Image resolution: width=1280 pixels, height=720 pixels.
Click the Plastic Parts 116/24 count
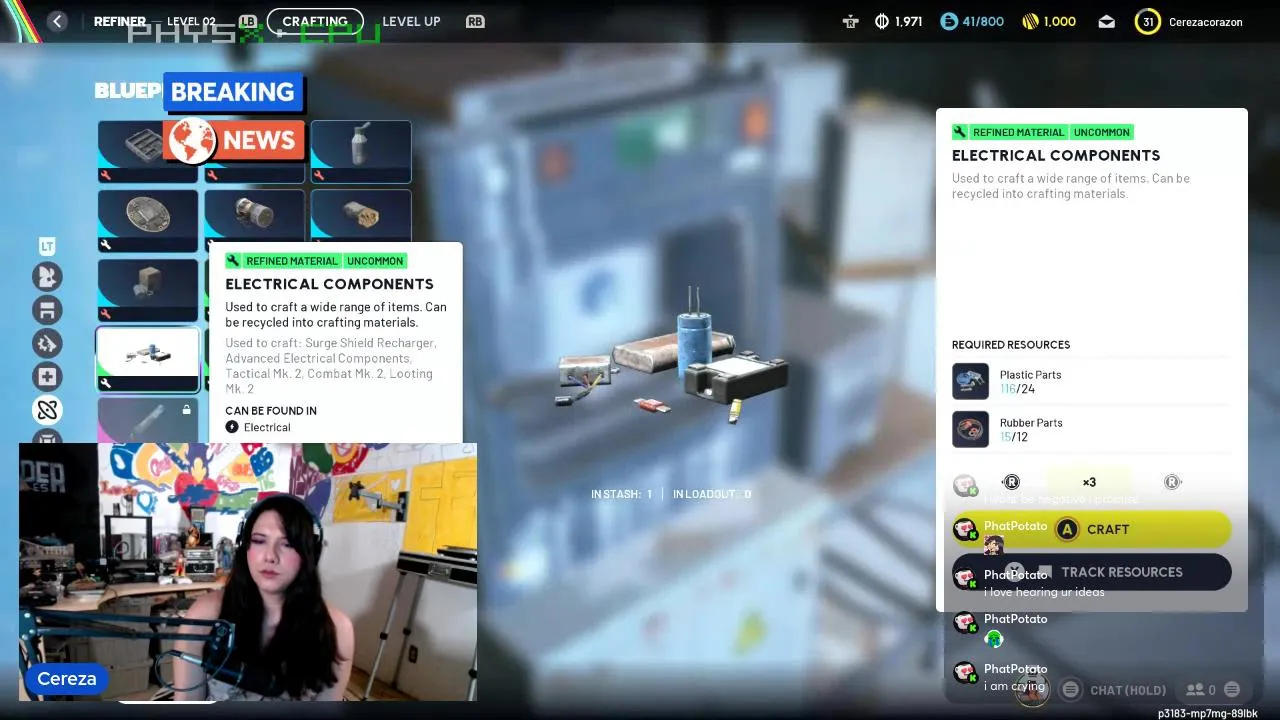tap(1017, 389)
